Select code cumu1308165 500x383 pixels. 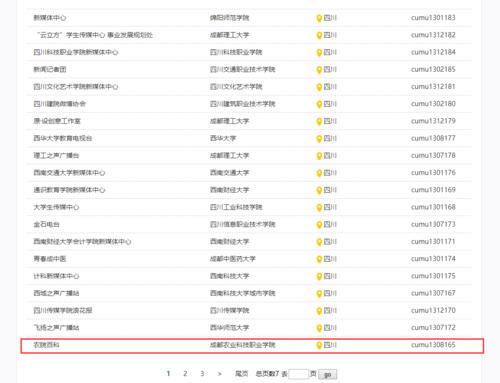click(x=433, y=345)
